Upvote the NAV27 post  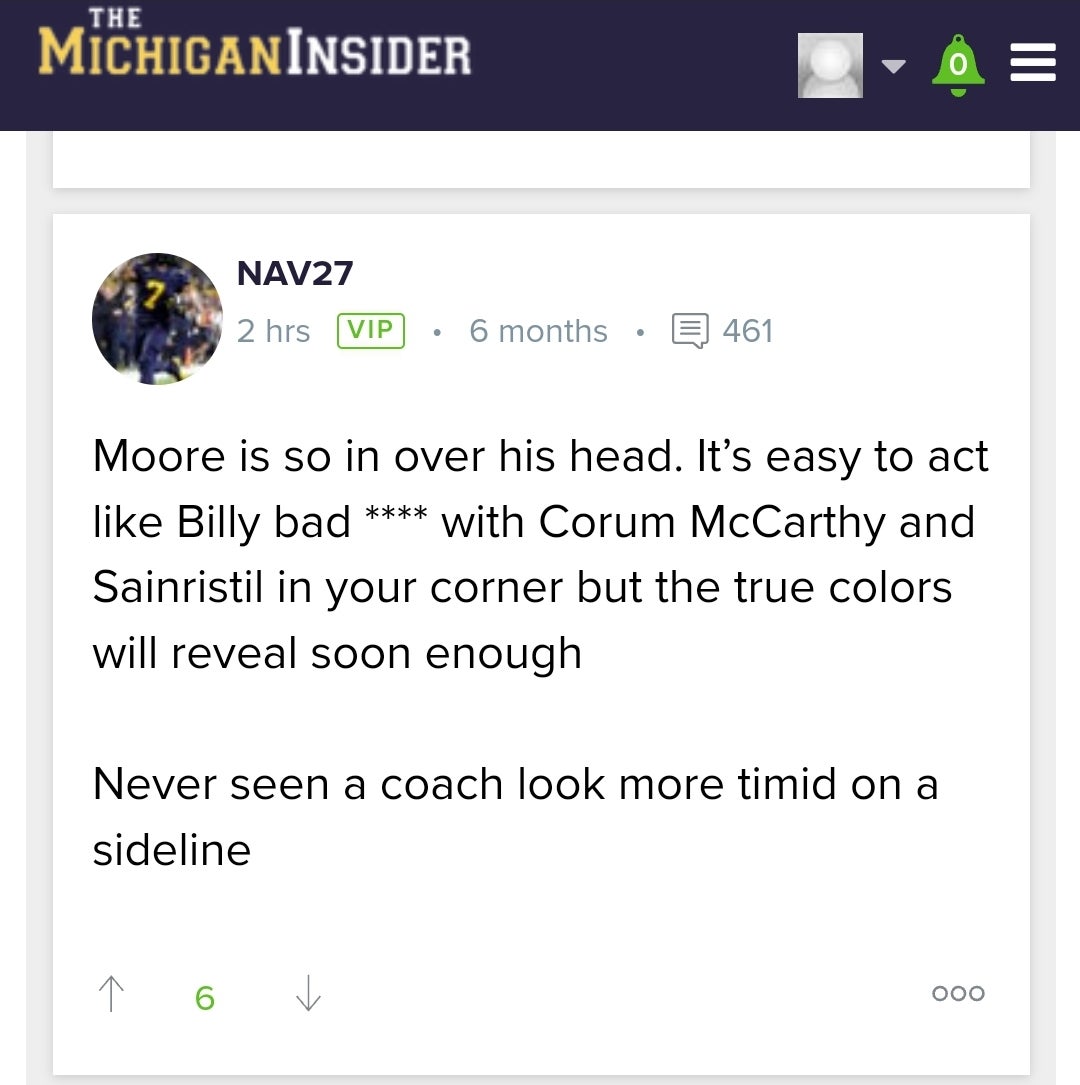[x=111, y=994]
